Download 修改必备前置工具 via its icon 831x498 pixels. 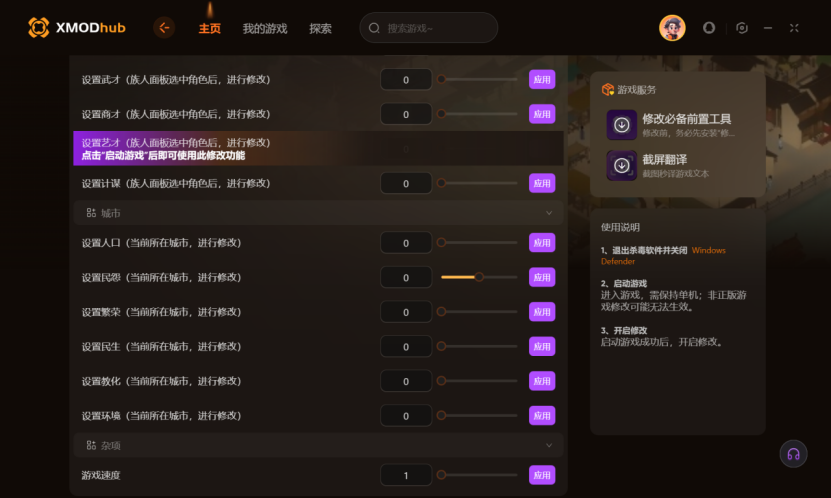(x=622, y=124)
